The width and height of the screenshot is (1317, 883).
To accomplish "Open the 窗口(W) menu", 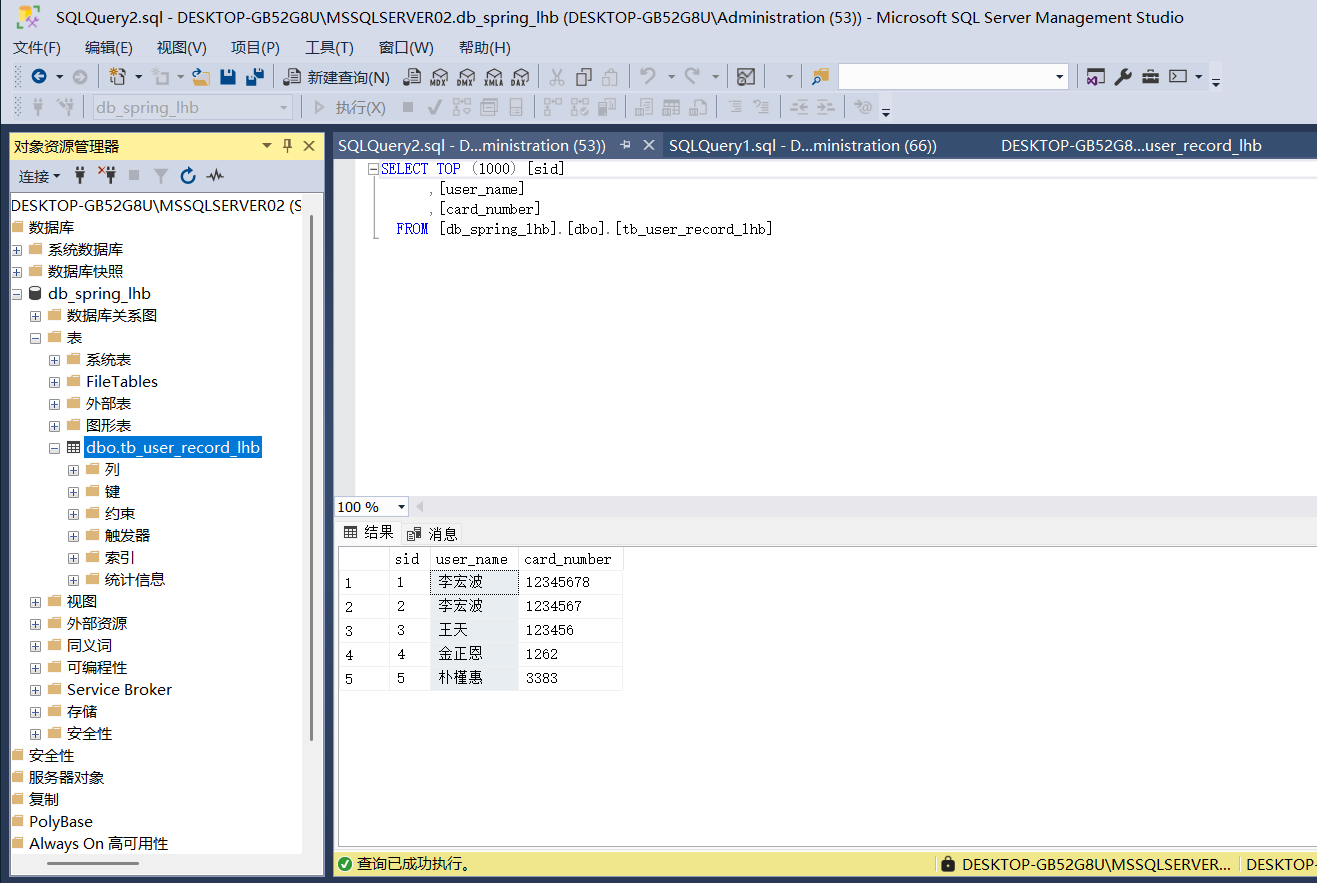I will tap(406, 48).
